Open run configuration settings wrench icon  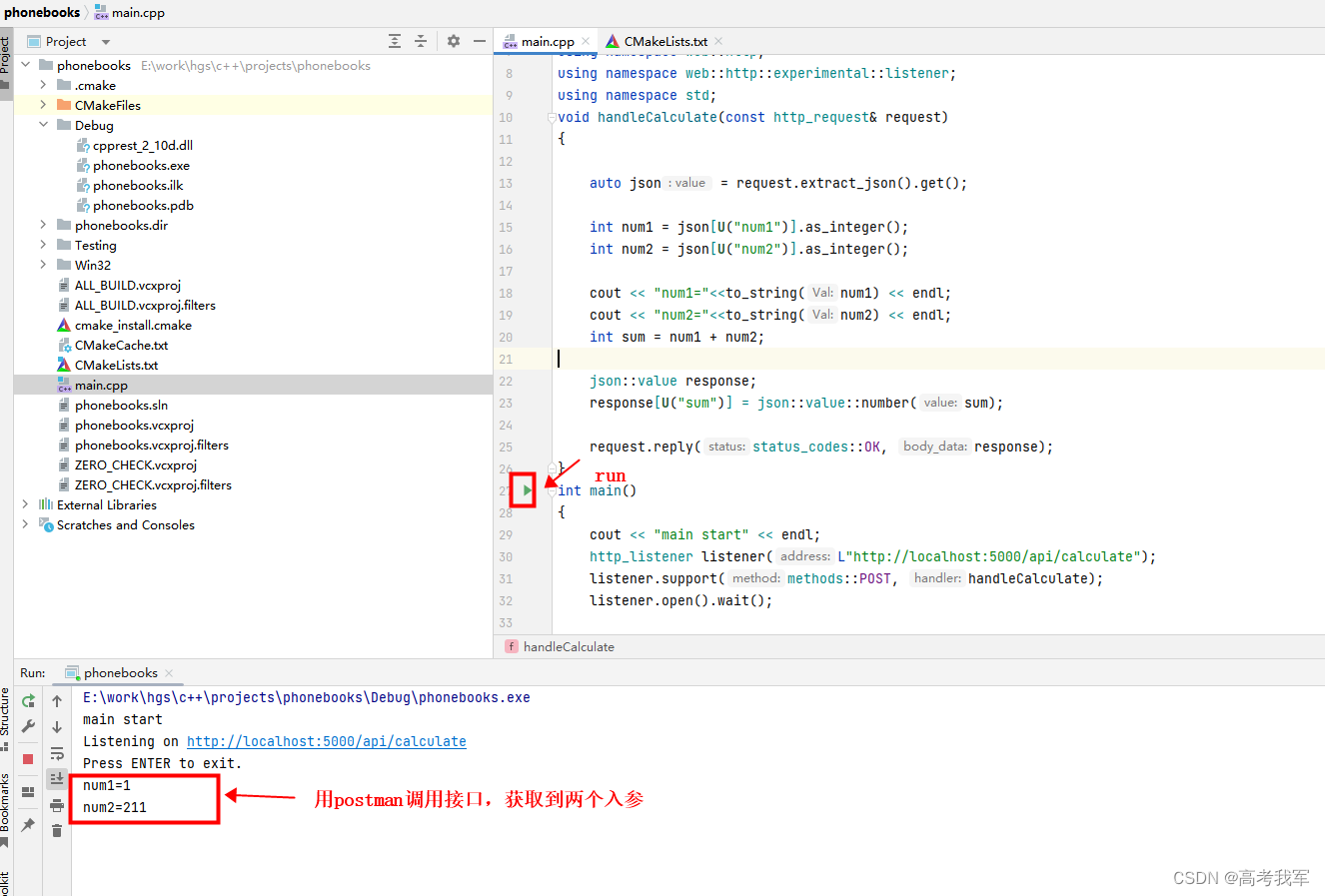[x=28, y=725]
